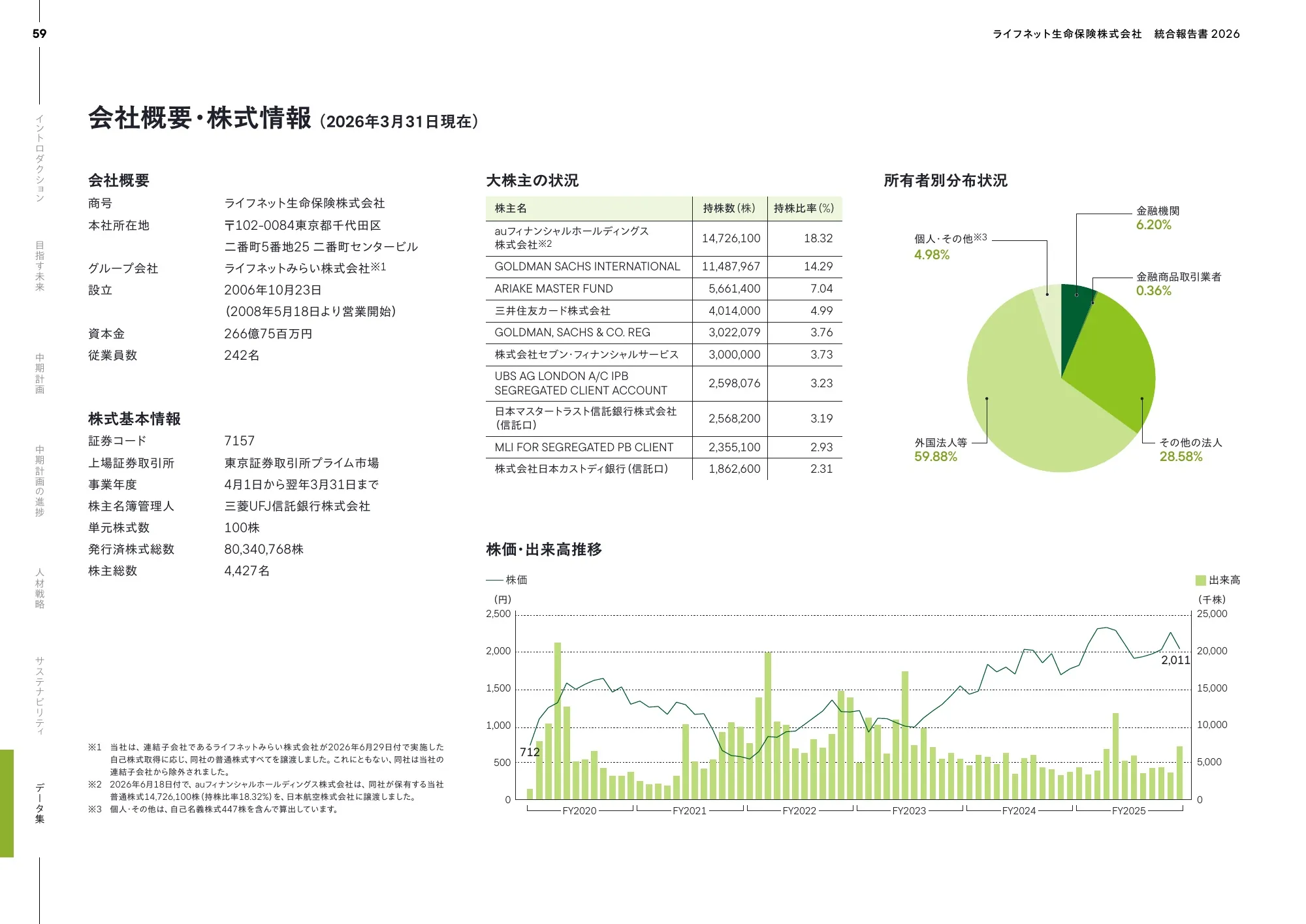Click the 大株主の状況 heading
The image size is (1306, 924).
click(532, 180)
